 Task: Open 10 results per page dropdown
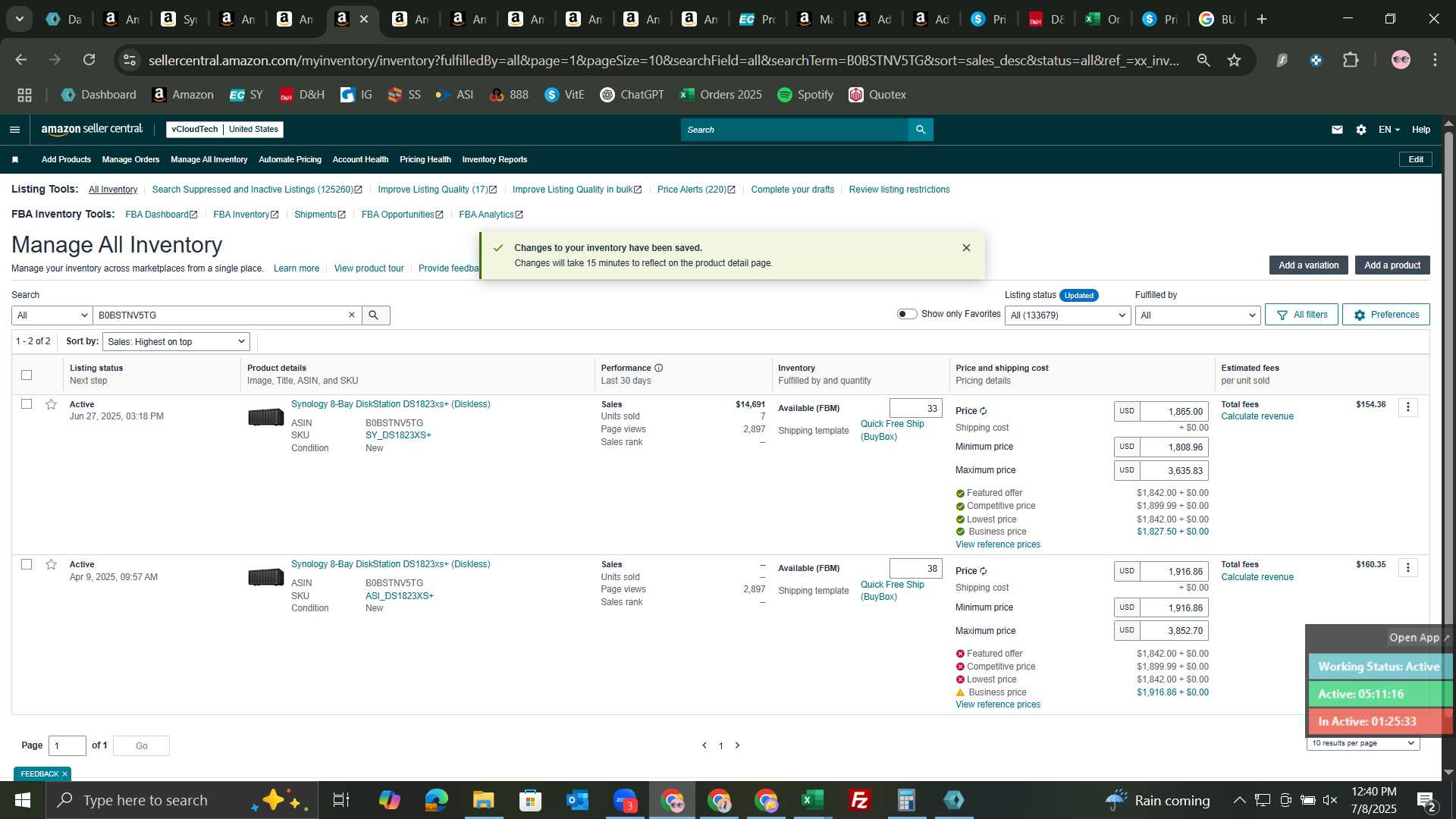tap(1363, 743)
